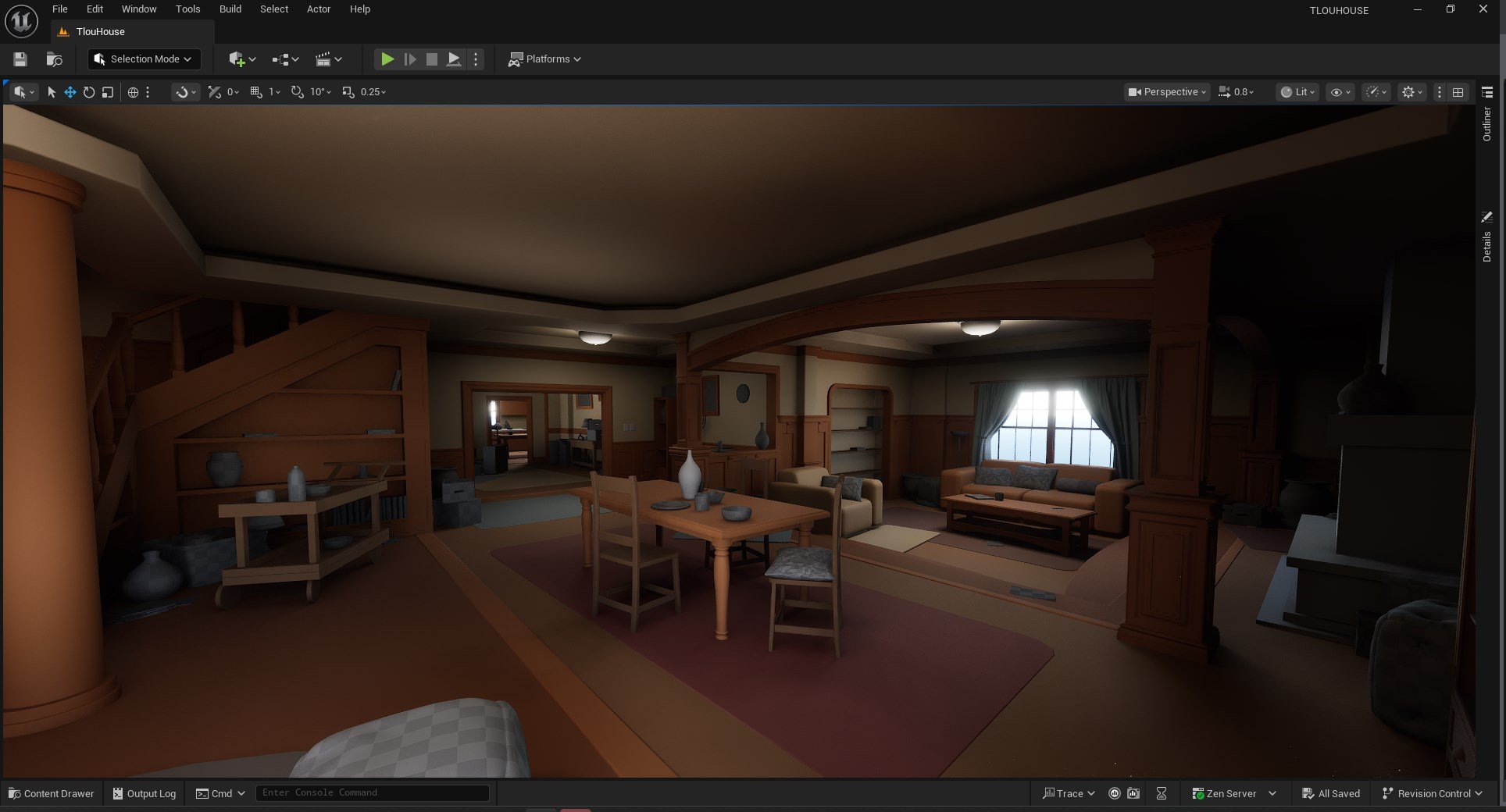1506x812 pixels.
Task: Toggle world coordinate space globe icon
Action: pos(133,92)
